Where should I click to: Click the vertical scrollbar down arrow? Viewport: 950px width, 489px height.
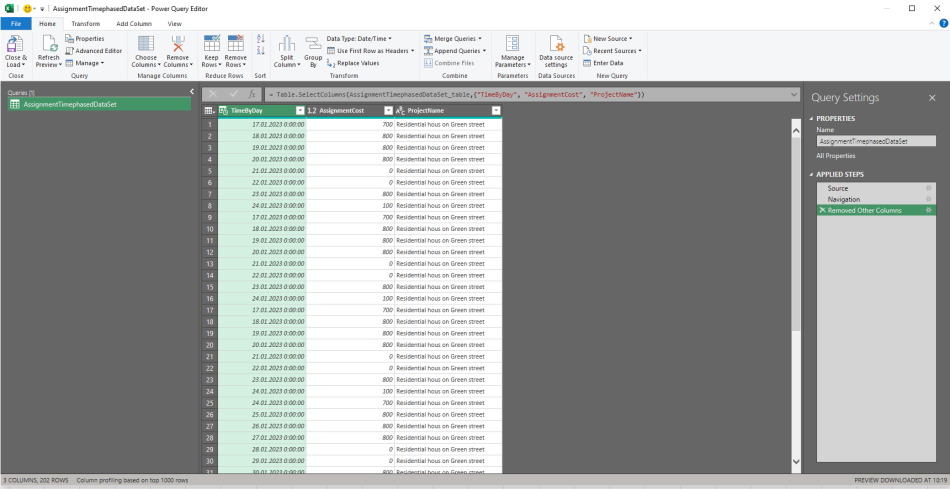point(796,462)
